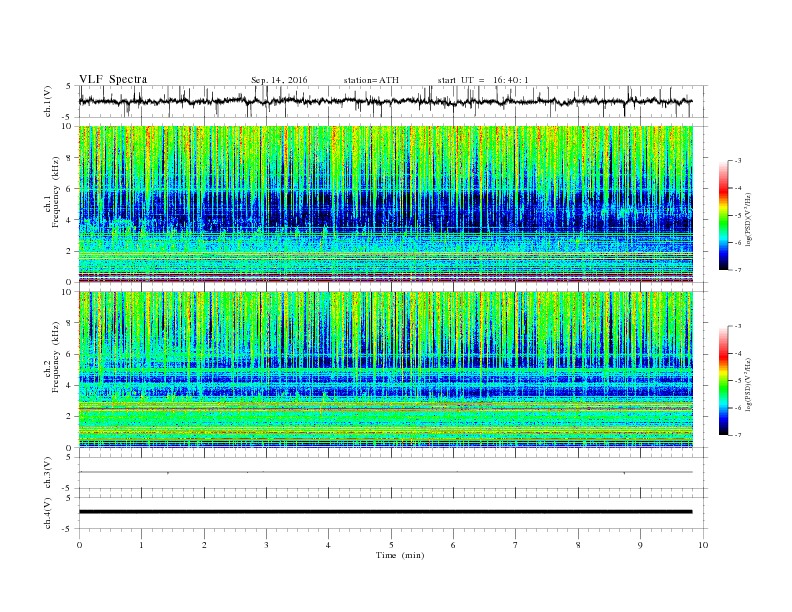792x612 pixels.
Task: Click the "-3" tick on ch.1 color bar
Action: pyautogui.click(x=738, y=161)
